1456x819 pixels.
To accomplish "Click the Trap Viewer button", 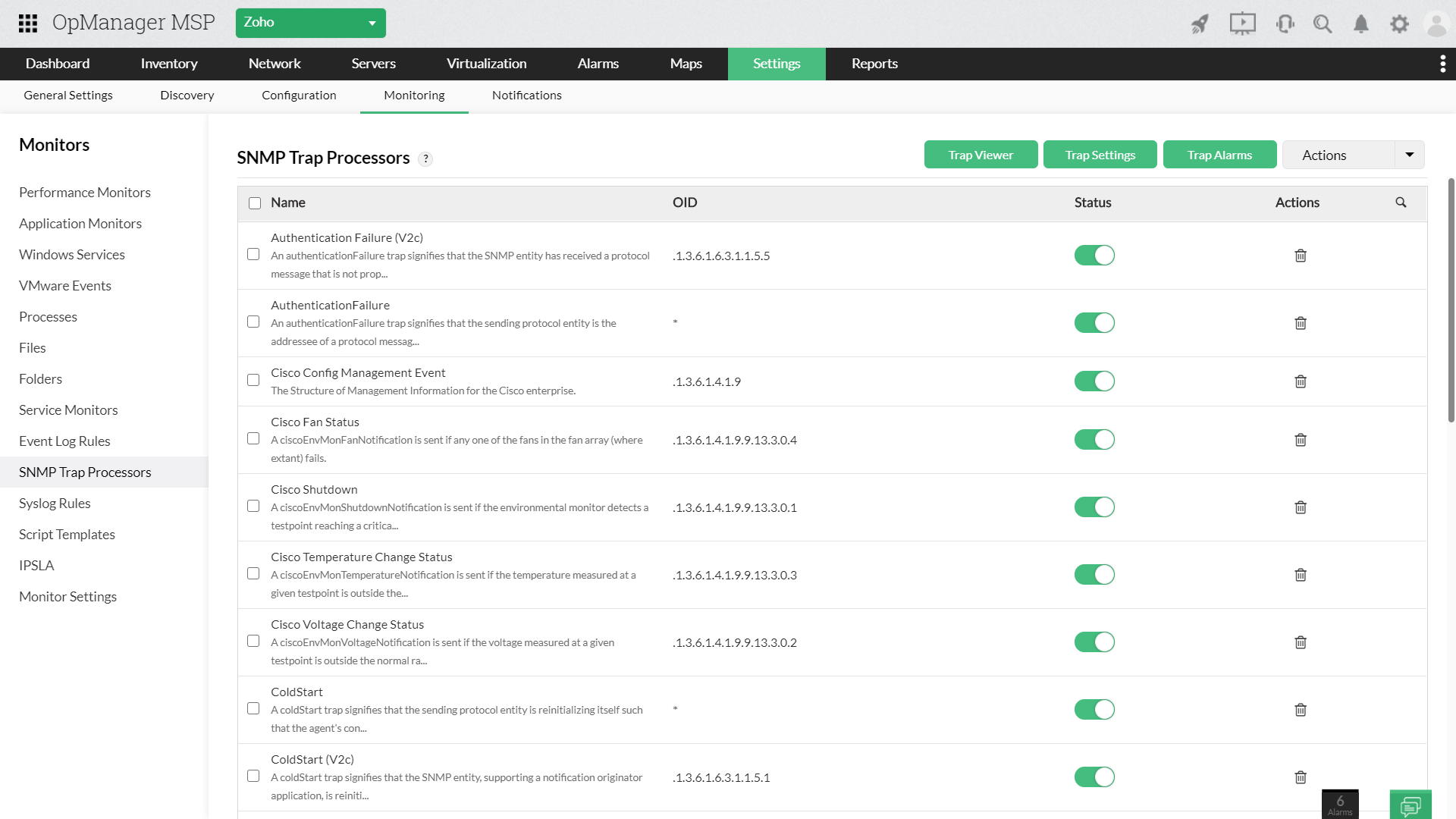I will (981, 155).
